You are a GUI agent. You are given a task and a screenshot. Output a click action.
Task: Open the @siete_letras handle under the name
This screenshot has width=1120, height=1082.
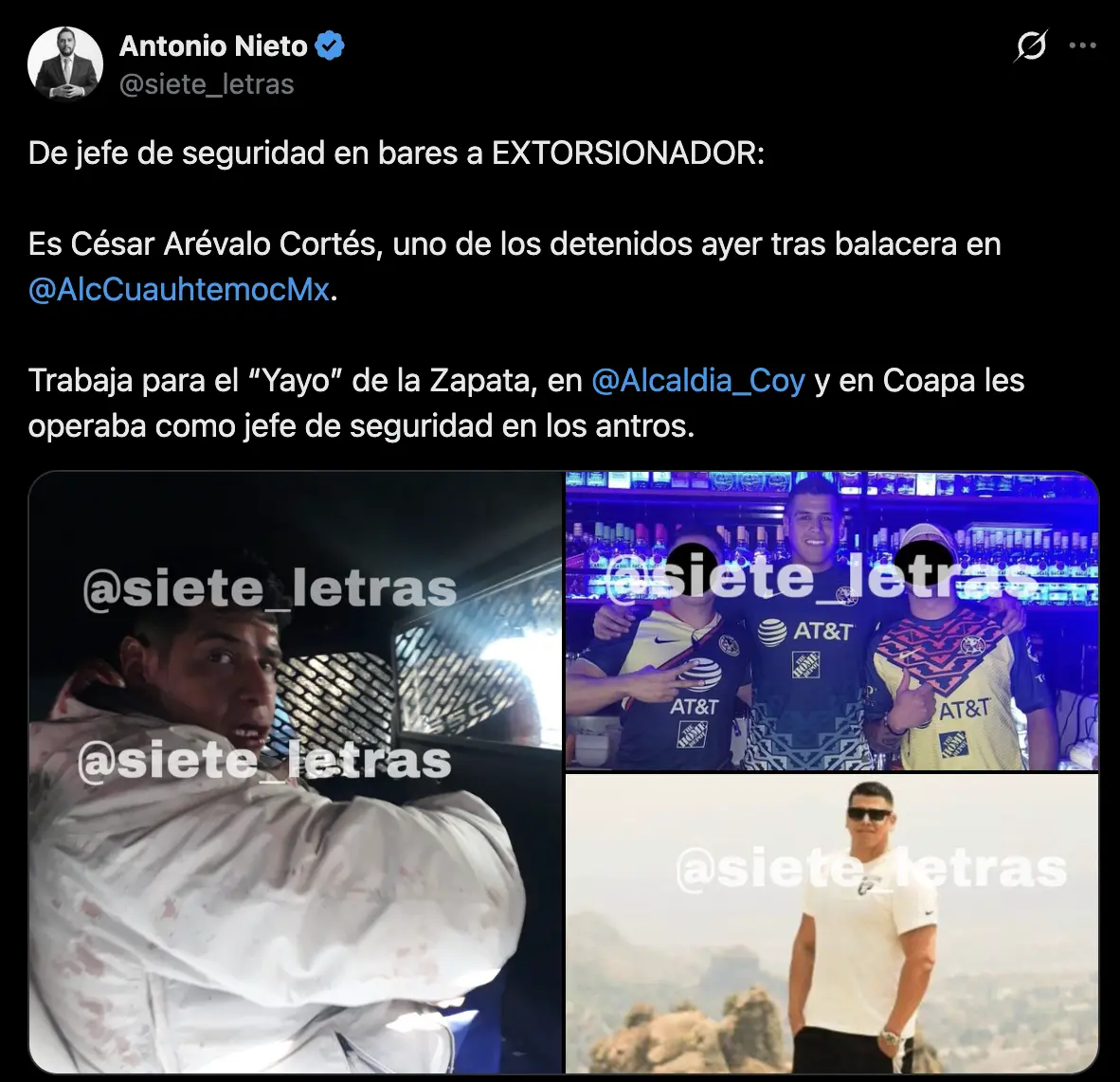207,84
